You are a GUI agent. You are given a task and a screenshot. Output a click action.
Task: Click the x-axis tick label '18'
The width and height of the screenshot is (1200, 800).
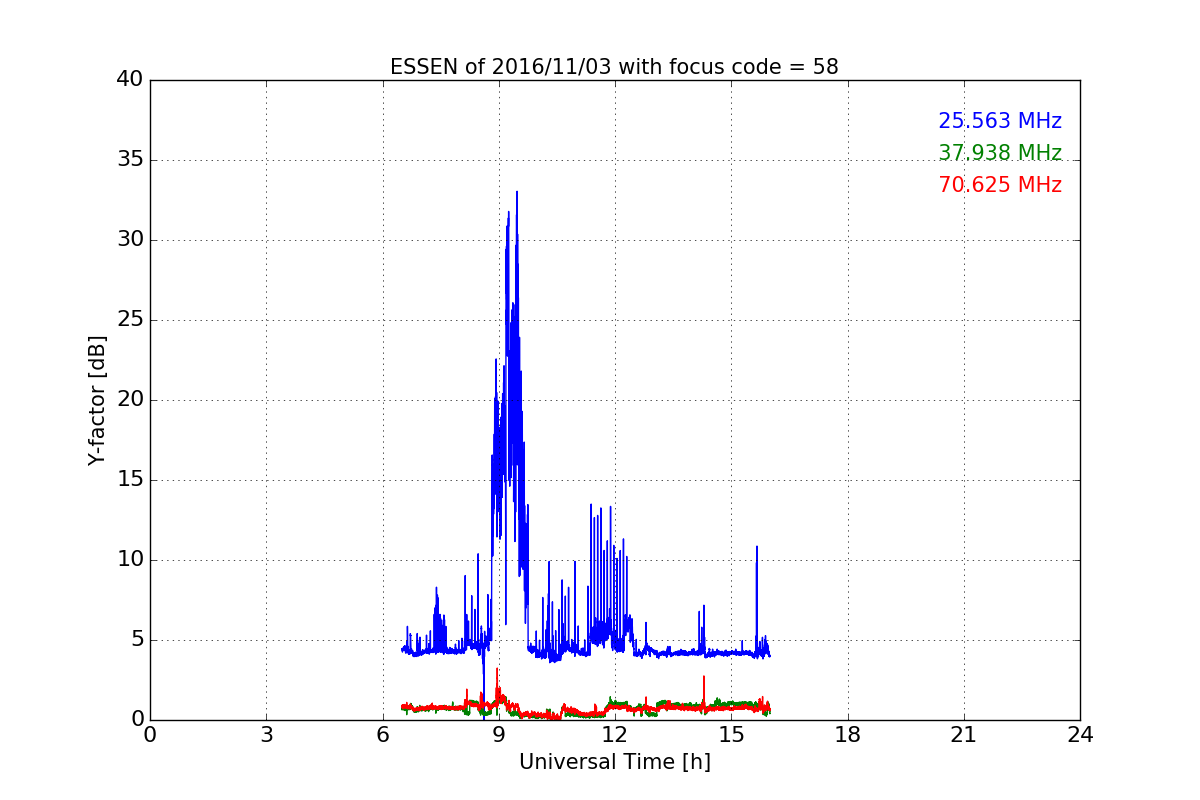[x=847, y=735]
